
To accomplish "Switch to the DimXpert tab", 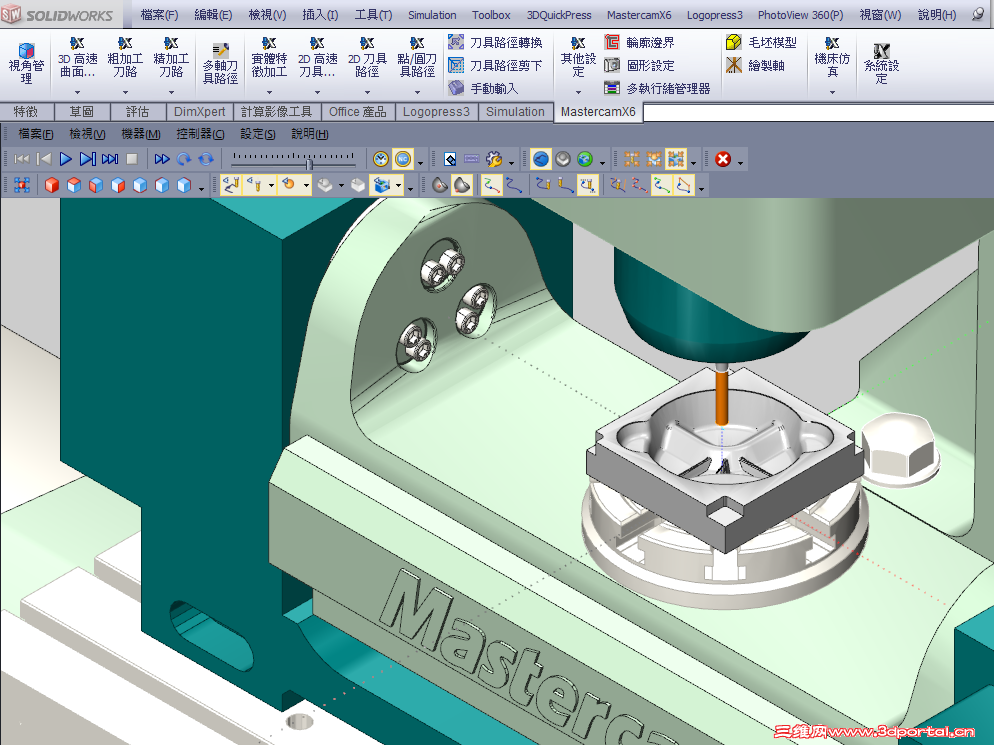I will click(x=200, y=112).
